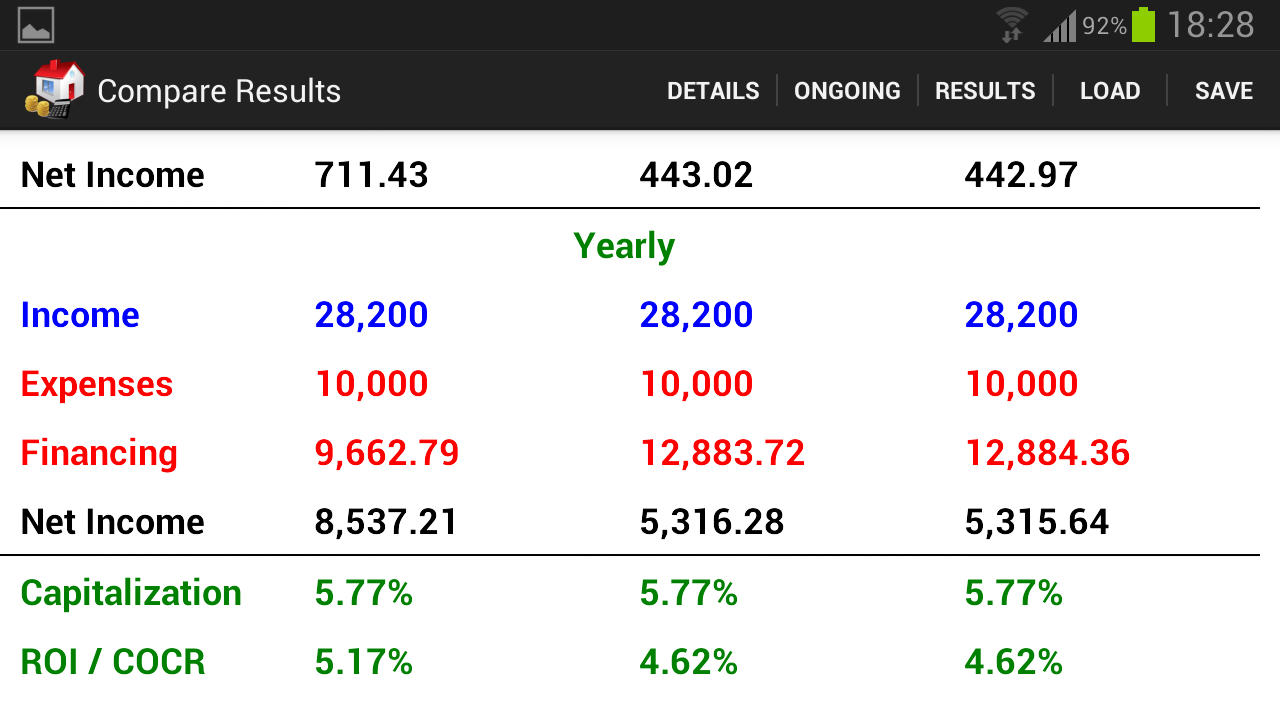The image size is (1280, 720).
Task: Tap the yearly net income 8,537.21
Action: (386, 522)
